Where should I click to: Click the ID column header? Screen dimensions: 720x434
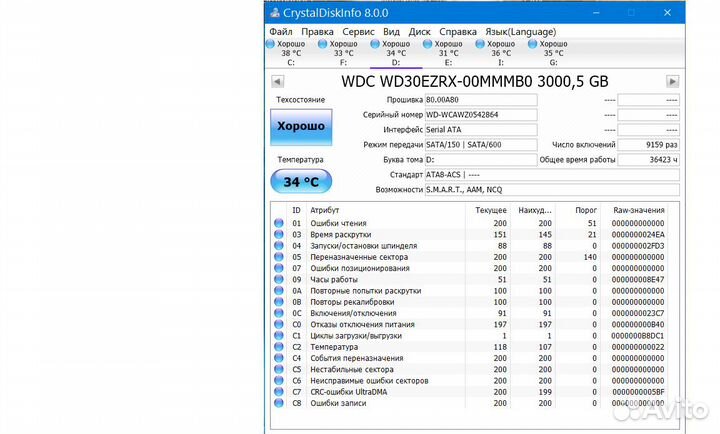click(x=297, y=210)
